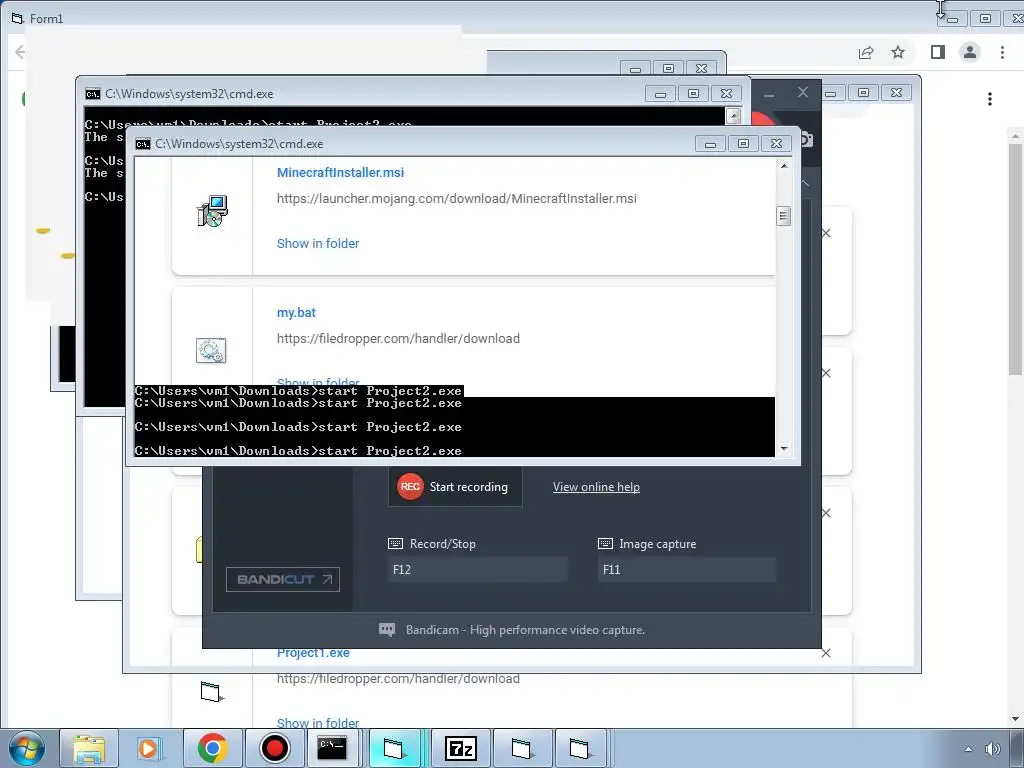Screen dimensions: 1024x768
Task: Click the filedropper URL under my.bat
Action: click(x=398, y=338)
